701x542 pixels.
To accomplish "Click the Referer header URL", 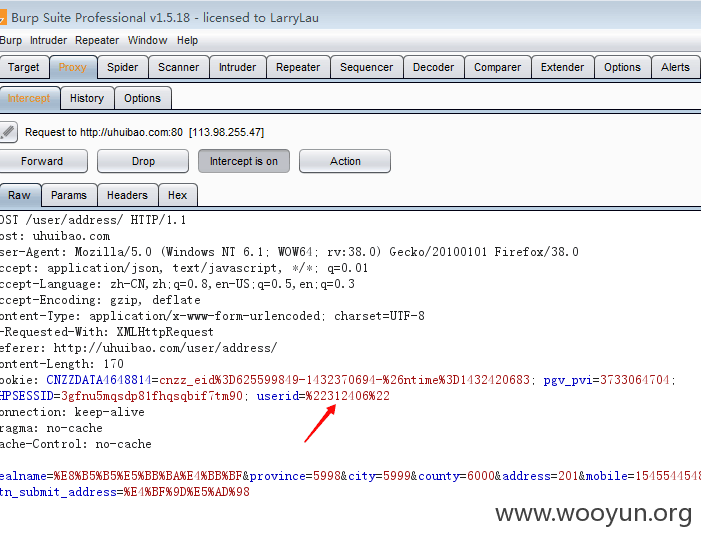I will pos(165,348).
